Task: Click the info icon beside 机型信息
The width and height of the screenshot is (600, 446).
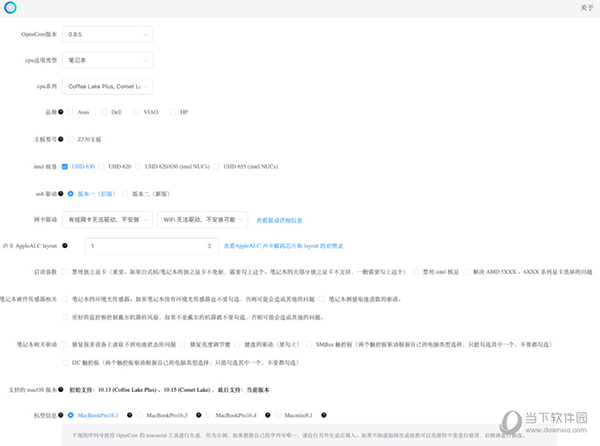Action: 61,415
